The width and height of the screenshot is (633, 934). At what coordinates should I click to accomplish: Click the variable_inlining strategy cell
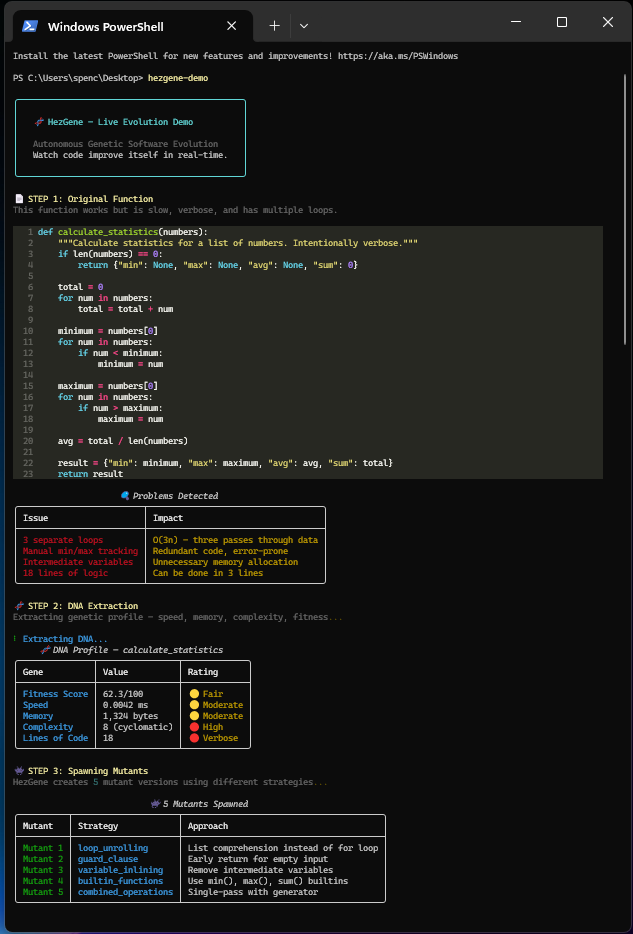tap(120, 870)
